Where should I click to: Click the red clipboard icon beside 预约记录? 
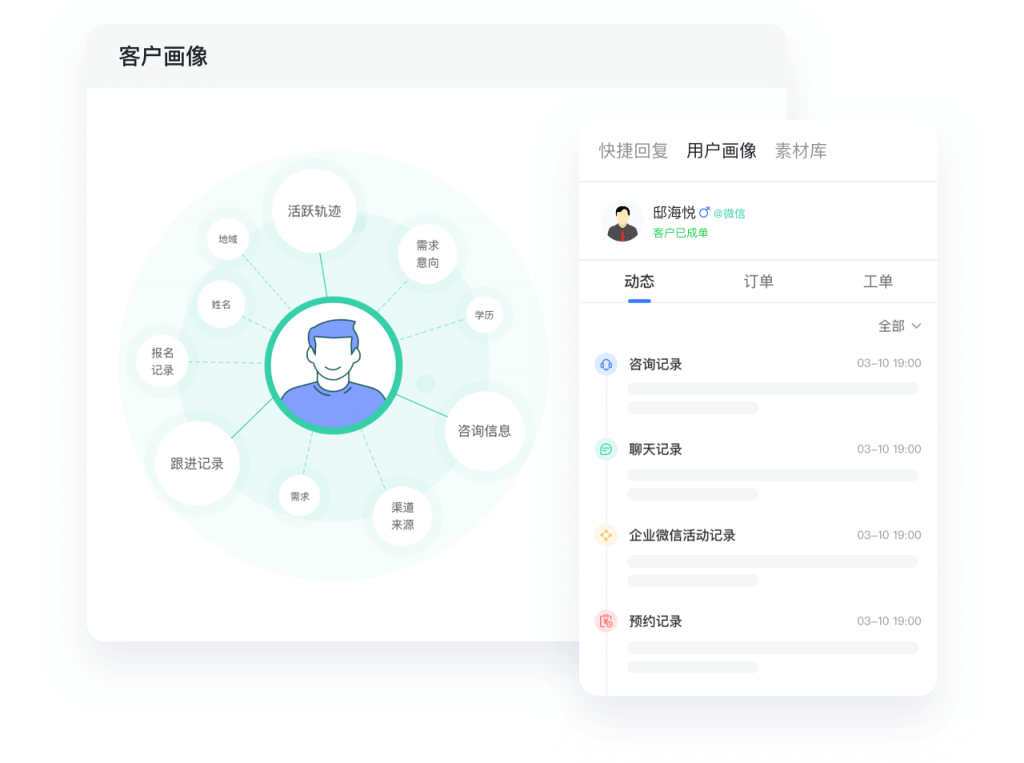[606, 620]
